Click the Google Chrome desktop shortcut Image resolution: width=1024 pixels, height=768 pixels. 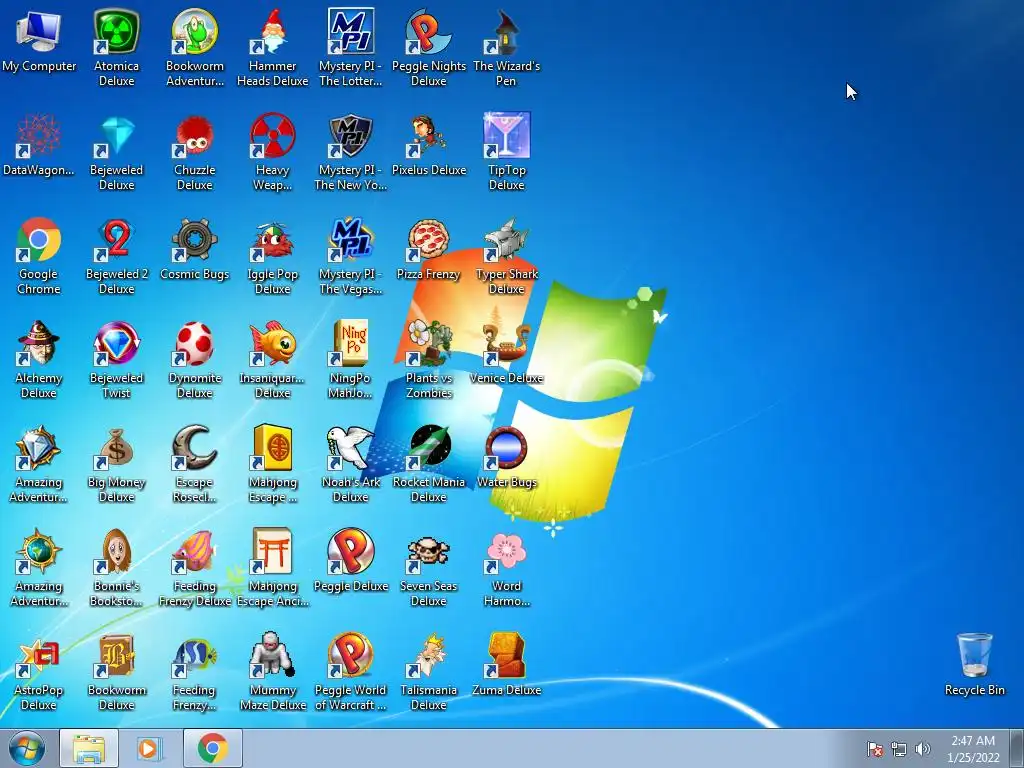39,239
